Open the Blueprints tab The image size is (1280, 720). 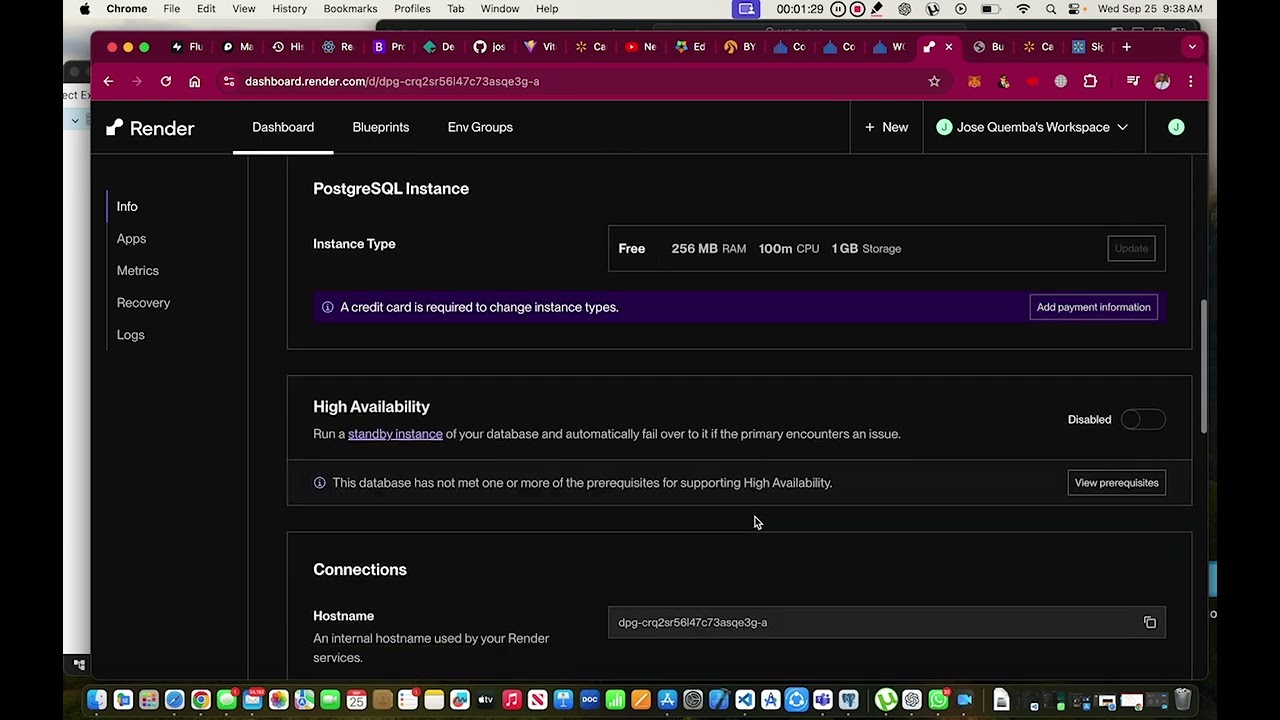pyautogui.click(x=381, y=127)
